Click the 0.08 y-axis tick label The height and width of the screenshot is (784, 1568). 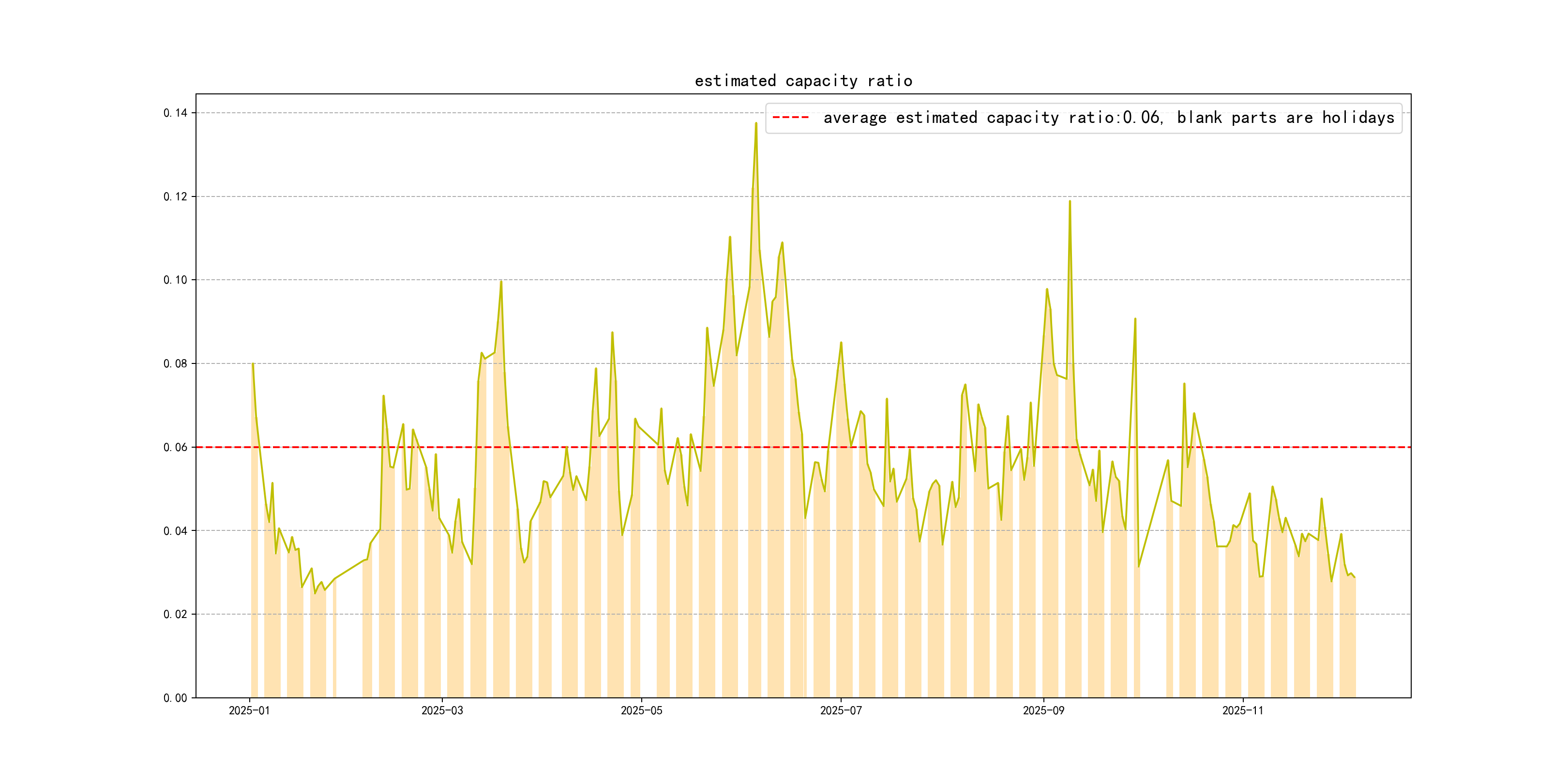(x=175, y=364)
